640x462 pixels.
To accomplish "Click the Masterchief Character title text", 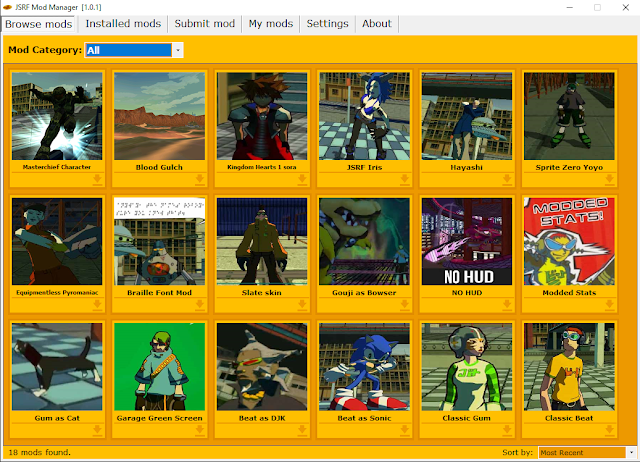I will click(x=57, y=167).
